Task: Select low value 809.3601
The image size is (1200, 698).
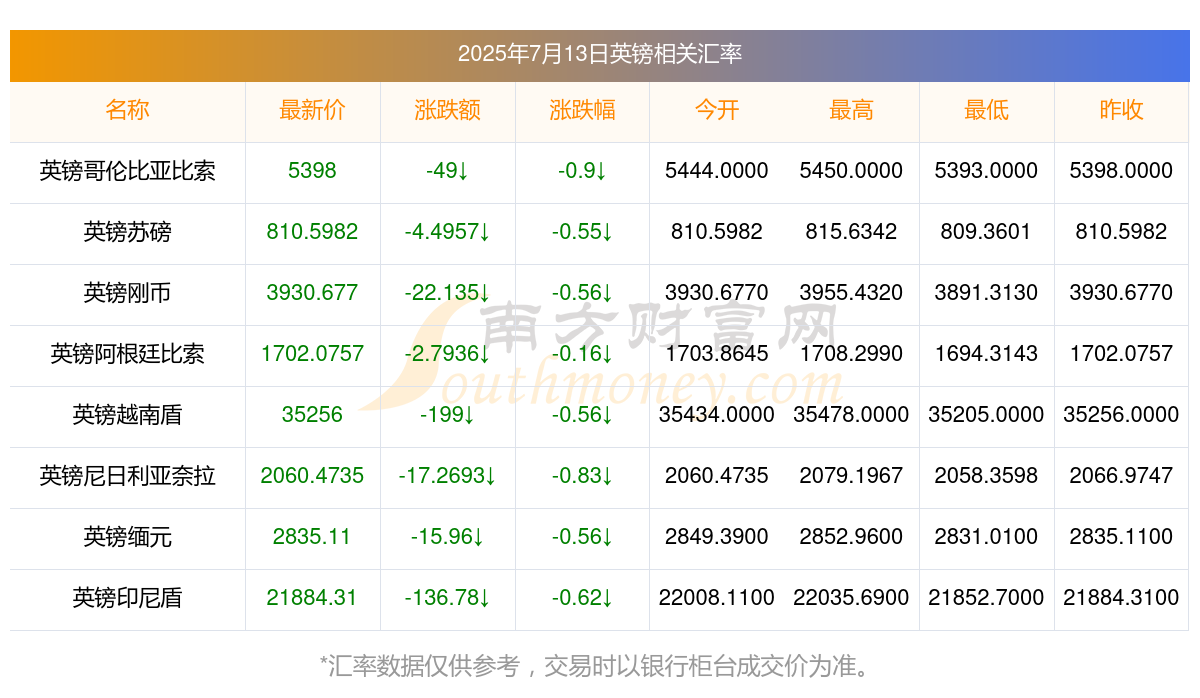Action: (x=986, y=232)
